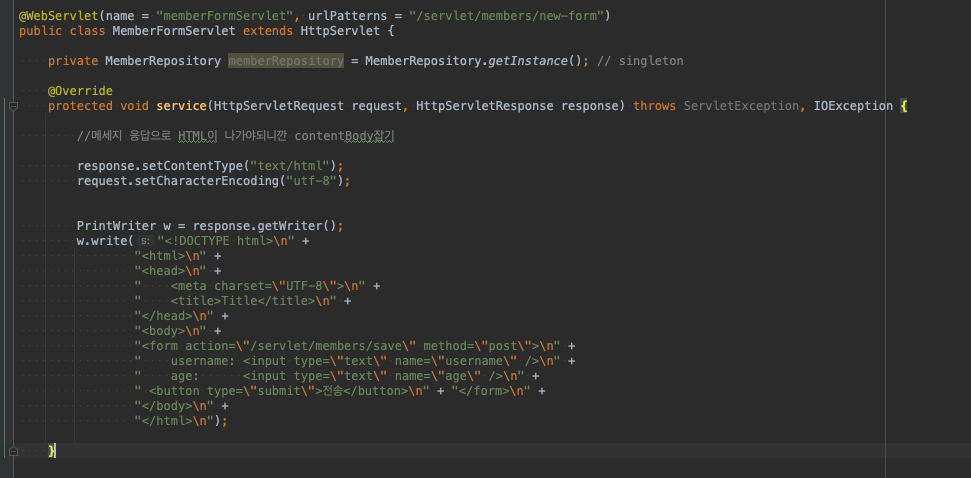Click ServletException in the throws clause
This screenshot has height=478, width=971.
741,106
